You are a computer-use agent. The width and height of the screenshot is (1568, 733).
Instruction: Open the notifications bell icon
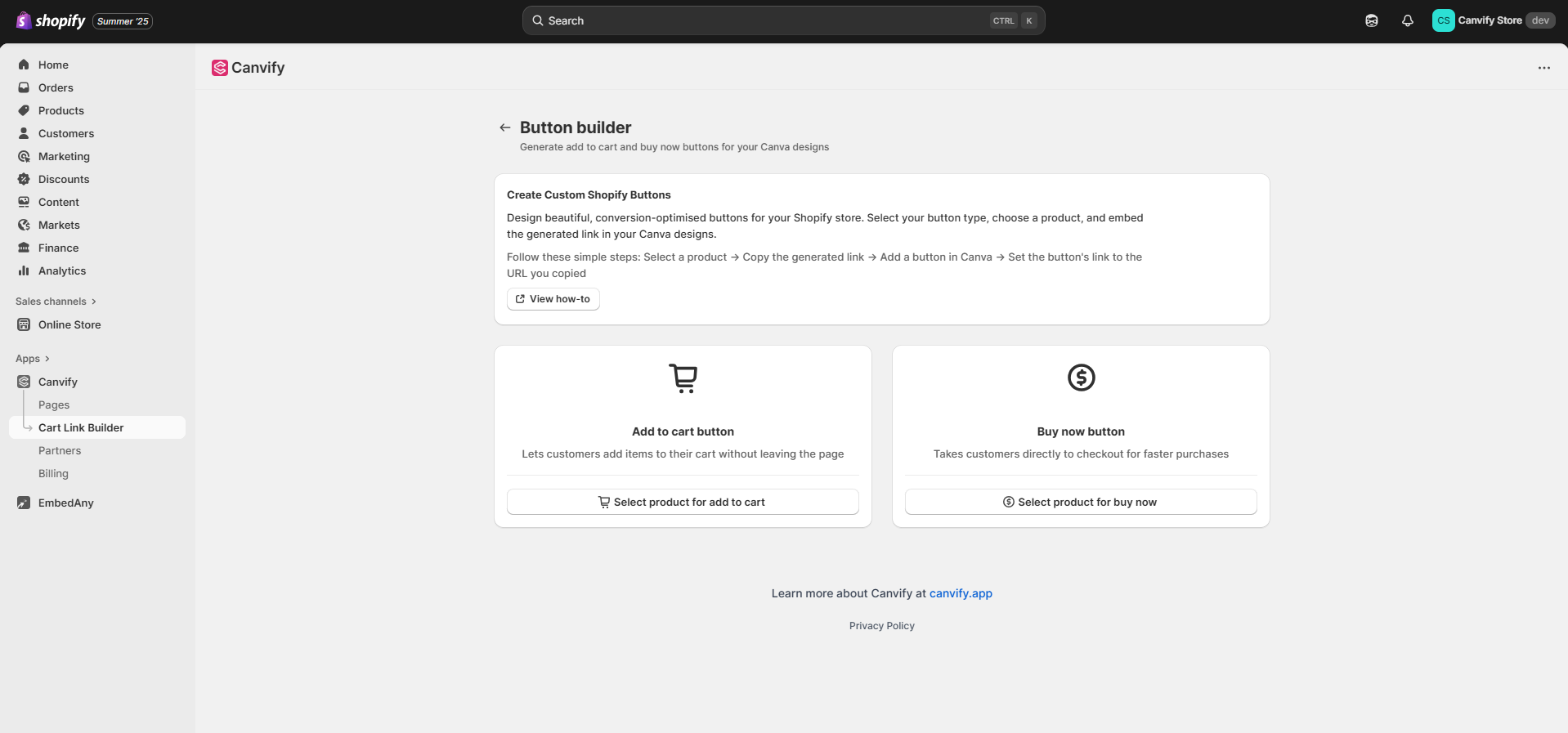coord(1407,20)
